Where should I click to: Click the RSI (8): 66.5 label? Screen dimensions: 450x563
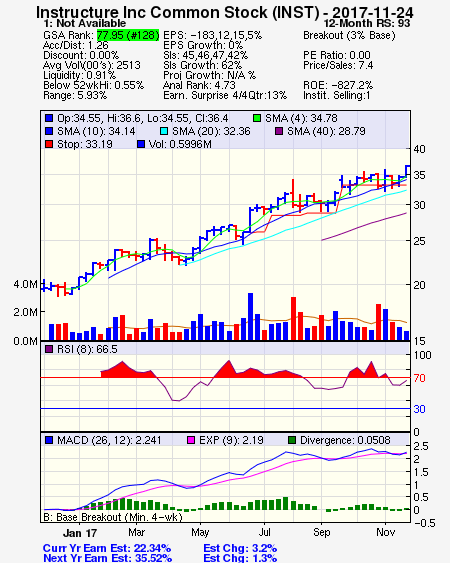pyautogui.click(x=87, y=349)
